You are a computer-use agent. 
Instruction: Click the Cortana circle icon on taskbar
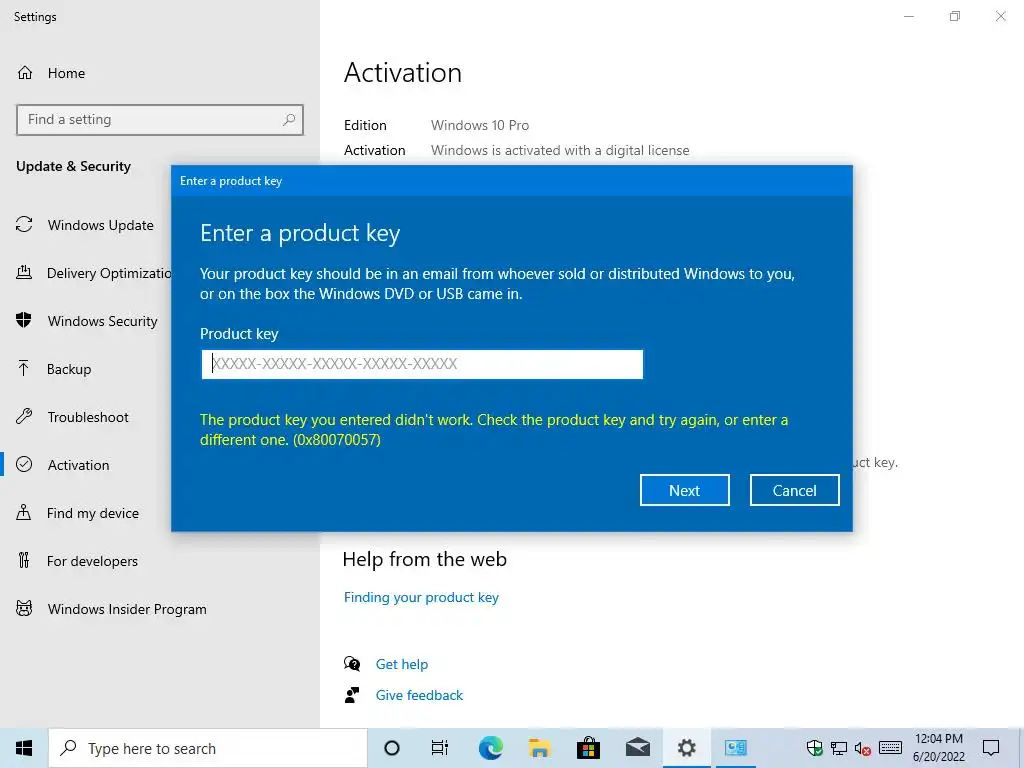tap(392, 748)
